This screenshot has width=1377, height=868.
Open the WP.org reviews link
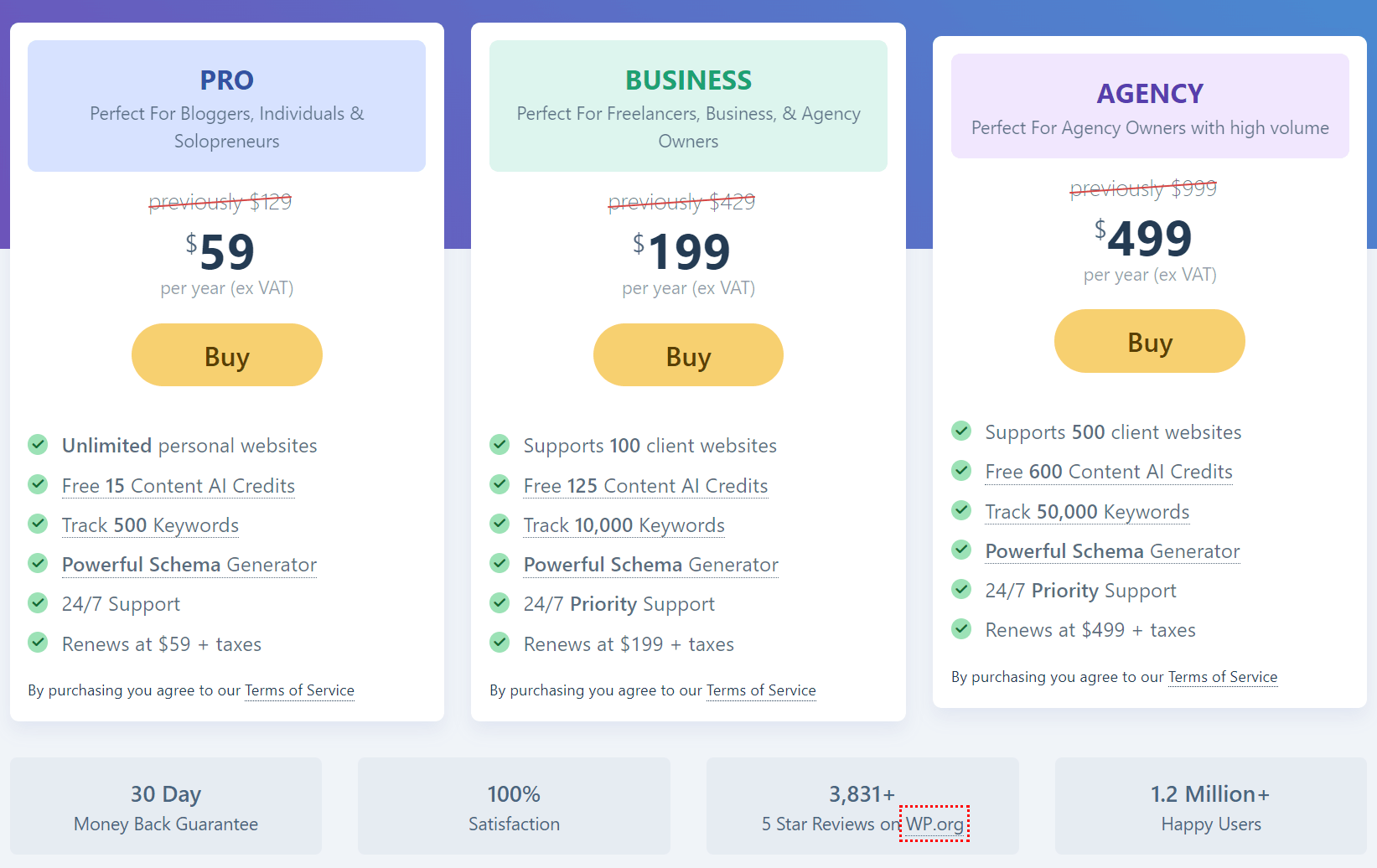click(x=934, y=824)
